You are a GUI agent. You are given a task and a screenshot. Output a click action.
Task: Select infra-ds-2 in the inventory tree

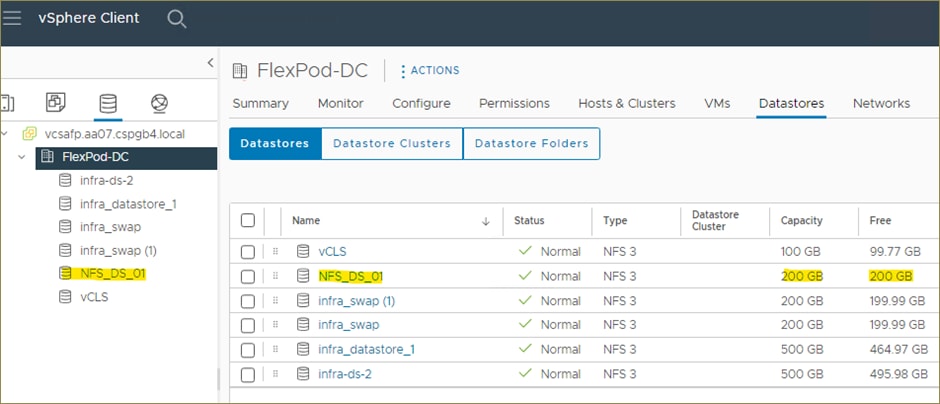coord(107,180)
